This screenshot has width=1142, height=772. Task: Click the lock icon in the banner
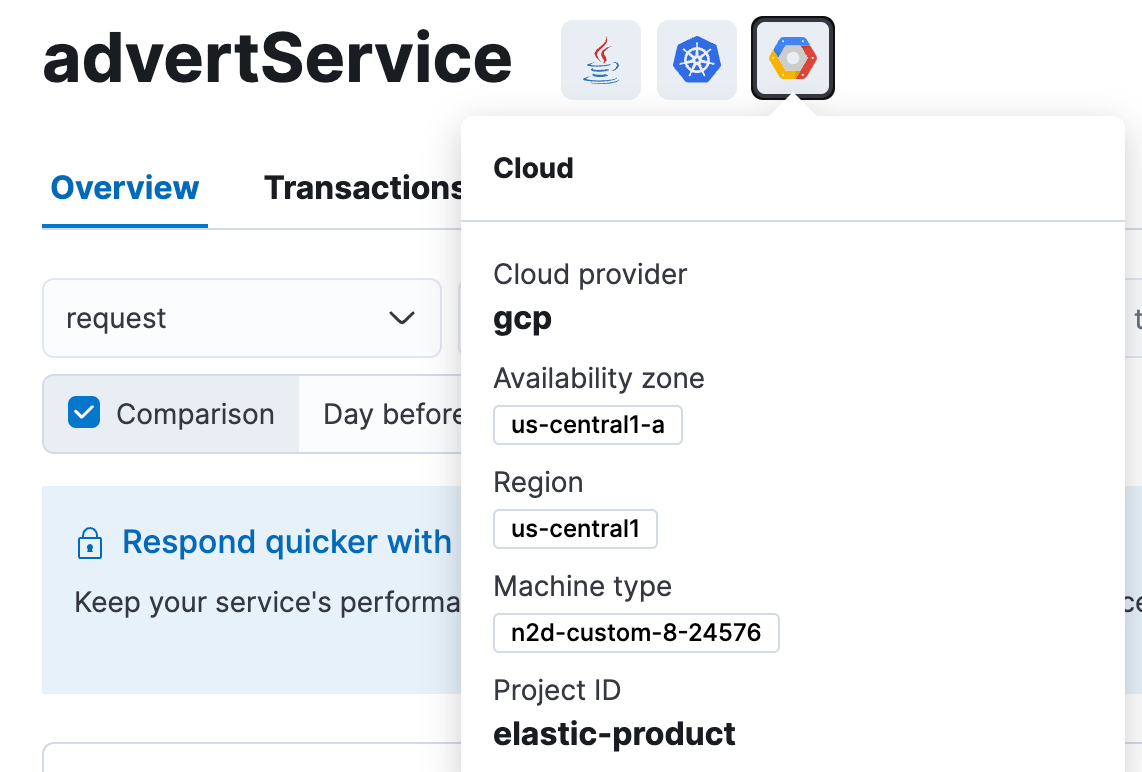coord(90,541)
